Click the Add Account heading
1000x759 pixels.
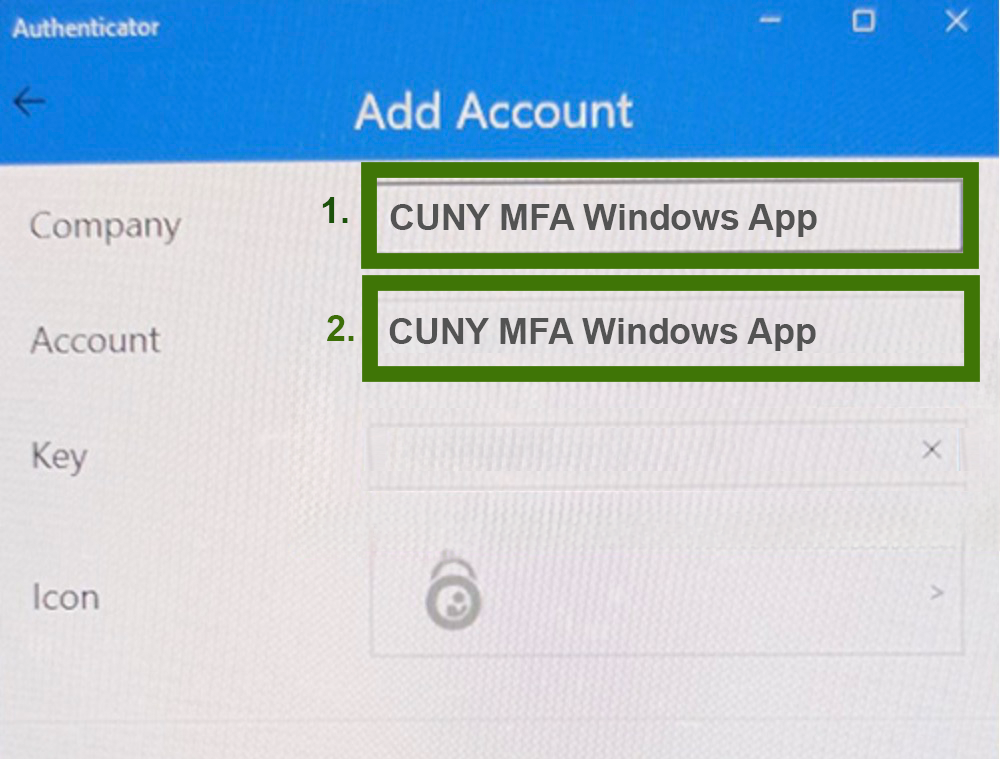494,111
